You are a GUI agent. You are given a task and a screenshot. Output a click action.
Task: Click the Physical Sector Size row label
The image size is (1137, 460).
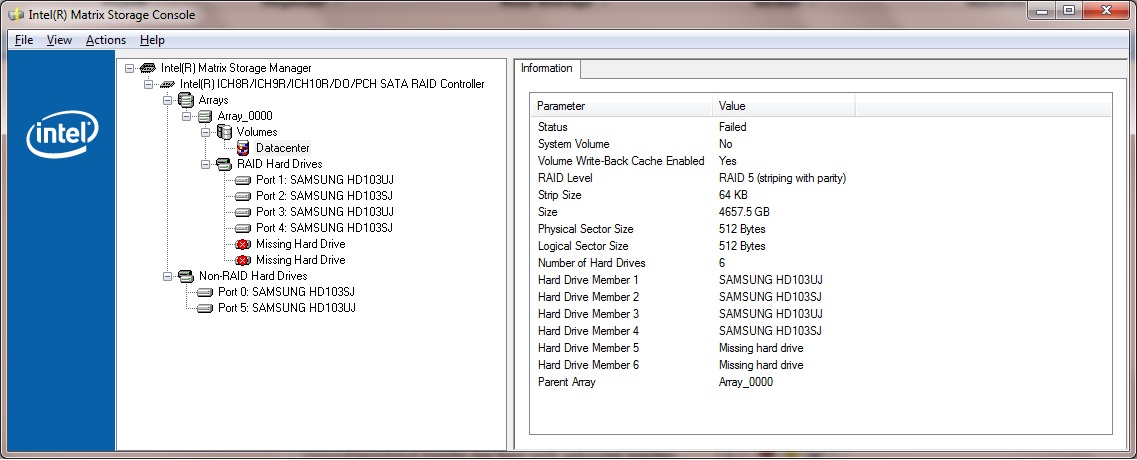click(x=586, y=229)
